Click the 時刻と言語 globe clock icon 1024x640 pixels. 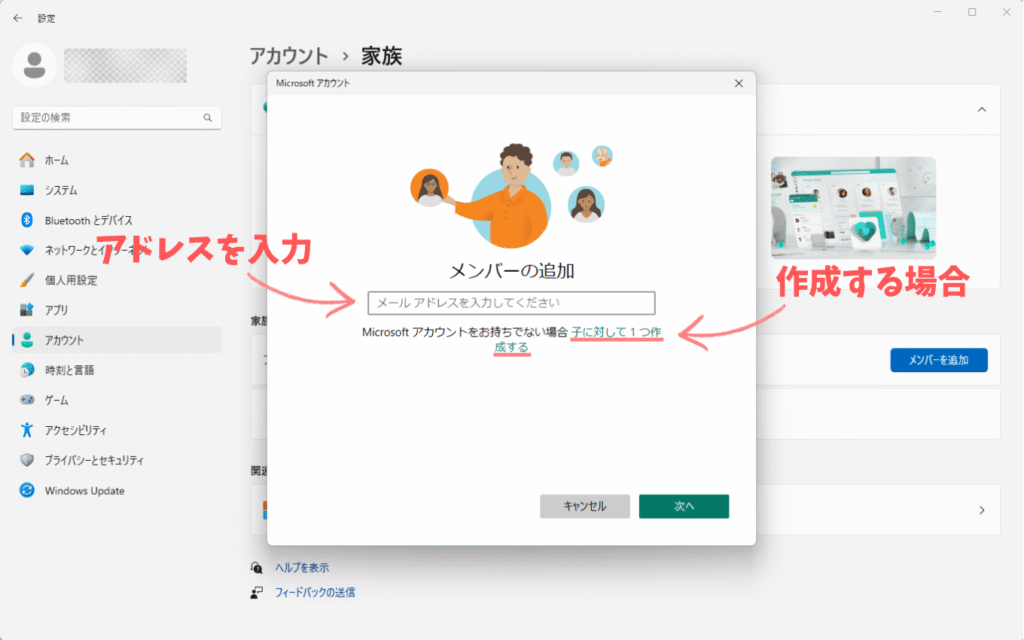click(27, 370)
